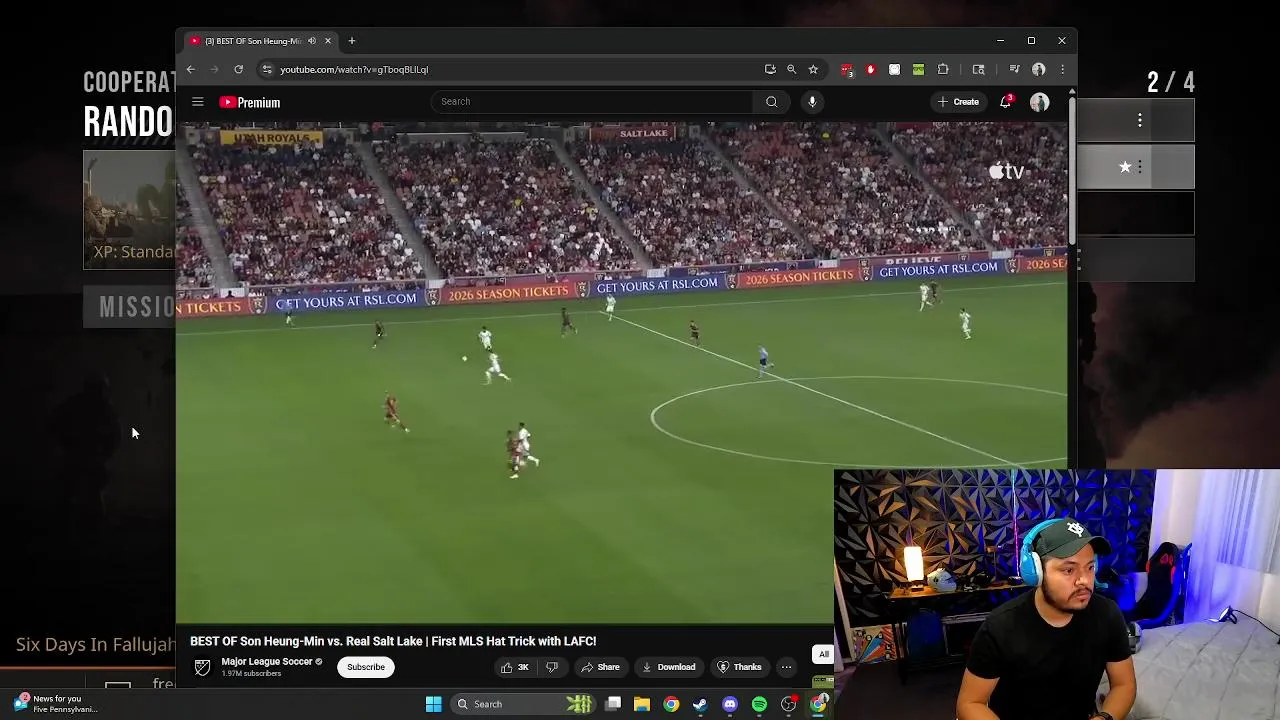Open the media controls music-note icon
The height and width of the screenshot is (720, 1280).
1014,69
